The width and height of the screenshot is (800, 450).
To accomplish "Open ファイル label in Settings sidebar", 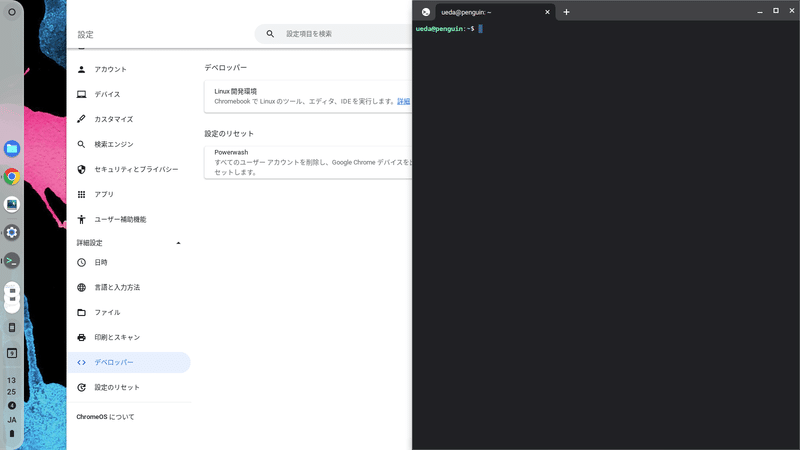I will coord(107,312).
